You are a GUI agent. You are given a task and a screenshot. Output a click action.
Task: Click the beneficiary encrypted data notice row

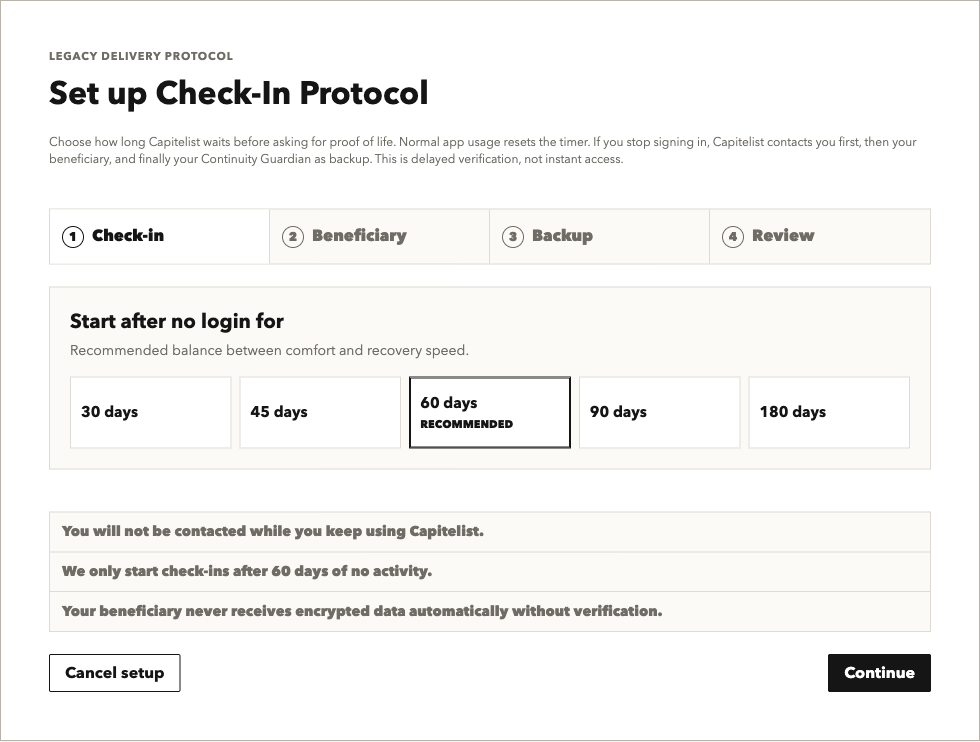pos(490,611)
